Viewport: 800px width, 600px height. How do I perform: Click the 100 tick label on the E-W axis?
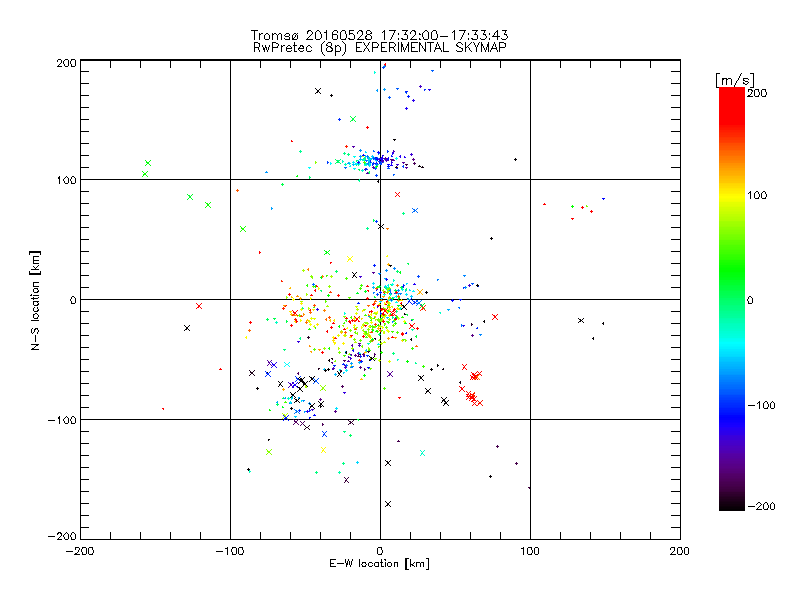[530, 551]
